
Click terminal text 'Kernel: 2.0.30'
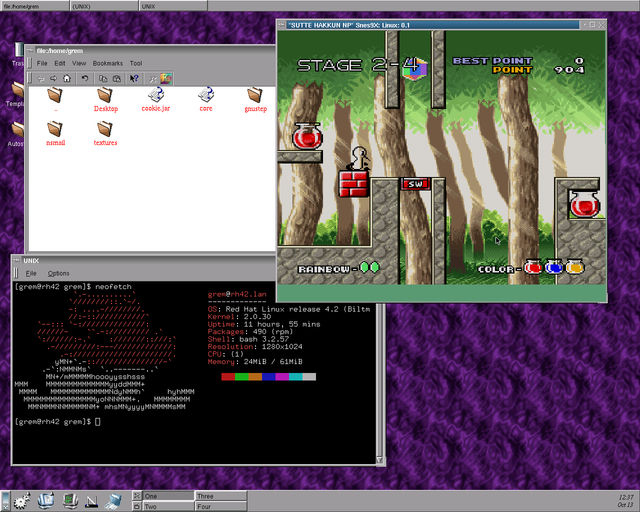pyautogui.click(x=239, y=316)
